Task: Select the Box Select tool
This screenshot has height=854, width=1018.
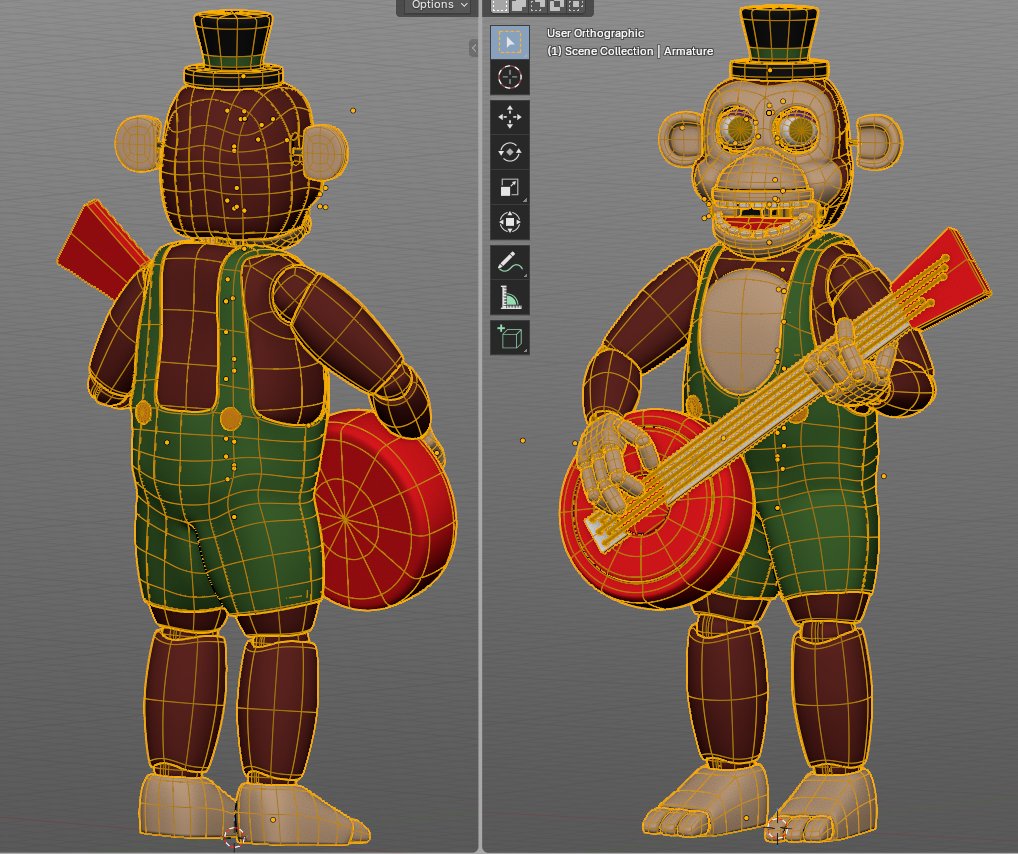Action: click(510, 41)
